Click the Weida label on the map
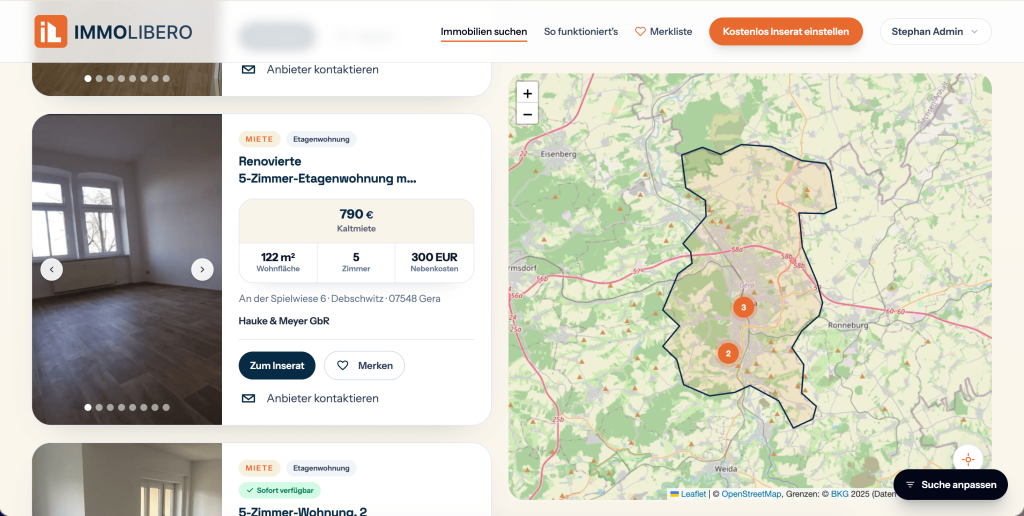Viewport: 1024px width, 516px height. click(x=726, y=469)
